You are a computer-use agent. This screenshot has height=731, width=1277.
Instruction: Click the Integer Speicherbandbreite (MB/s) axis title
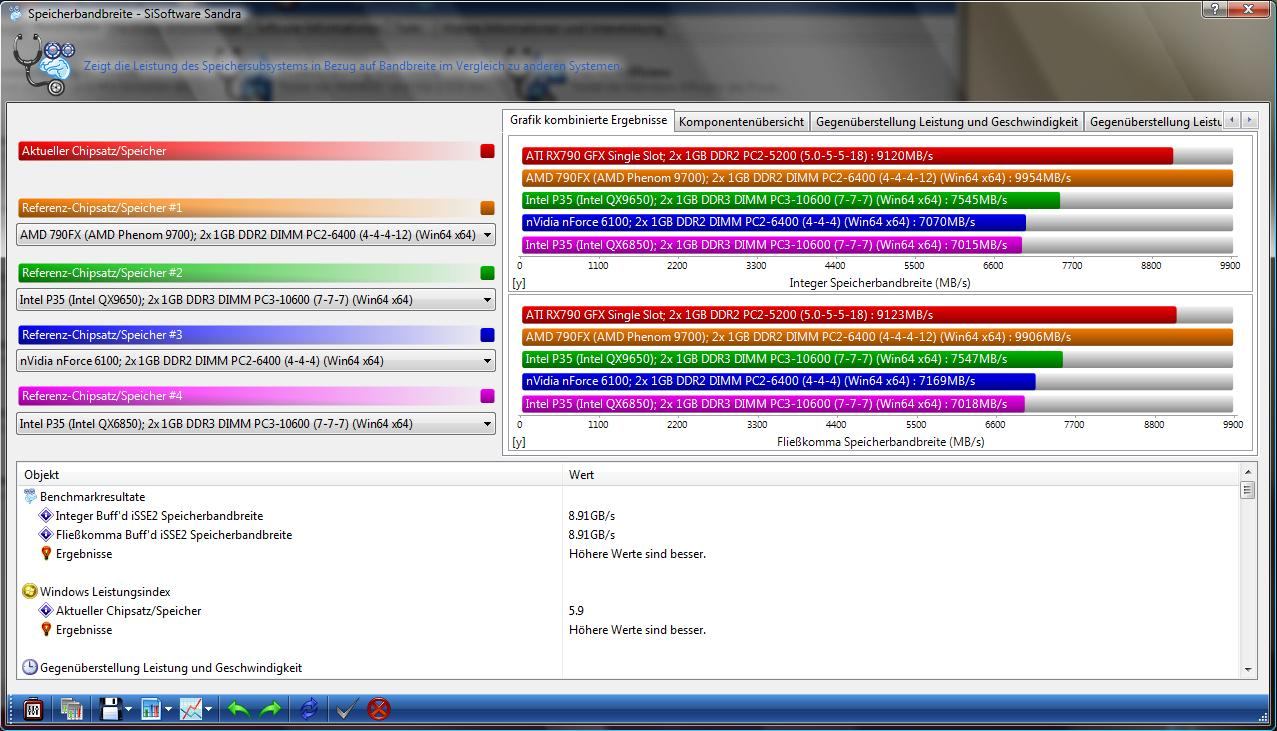coord(879,283)
